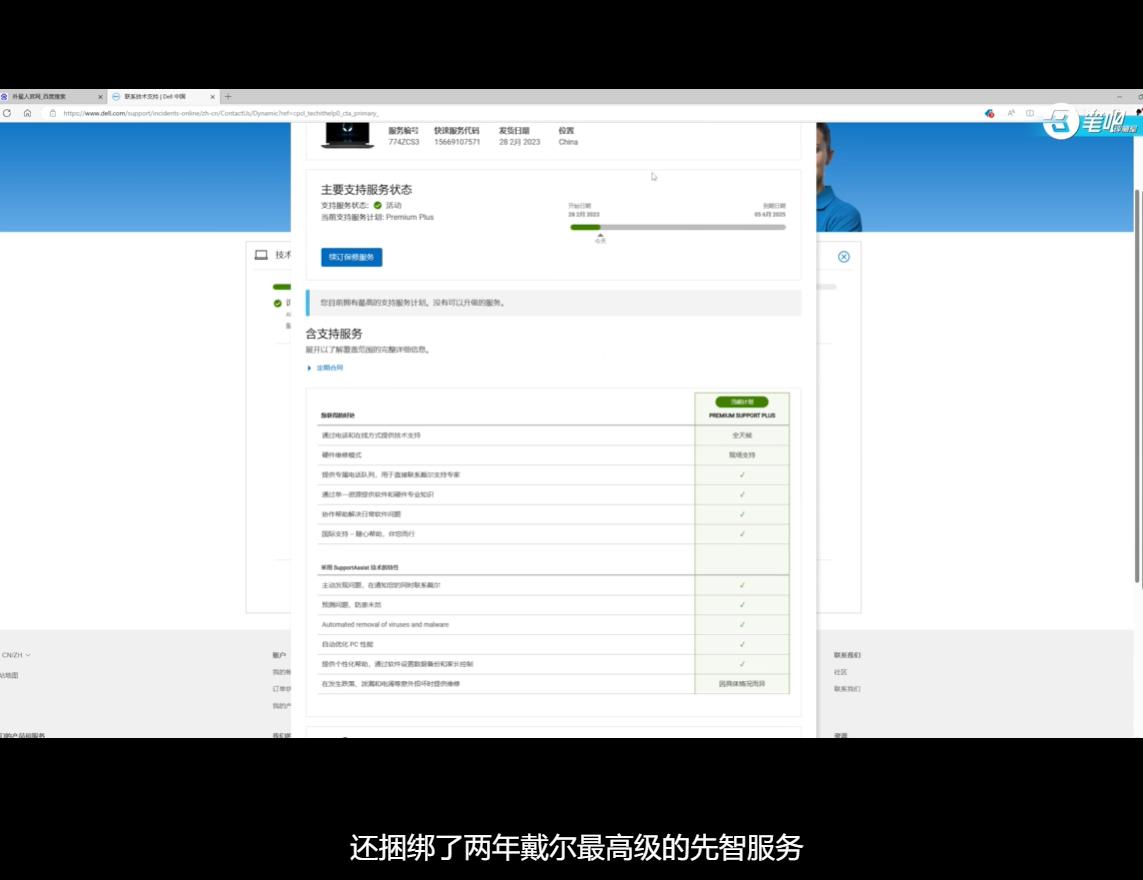
Task: Click the split screen browser icon
Action: (1030, 113)
